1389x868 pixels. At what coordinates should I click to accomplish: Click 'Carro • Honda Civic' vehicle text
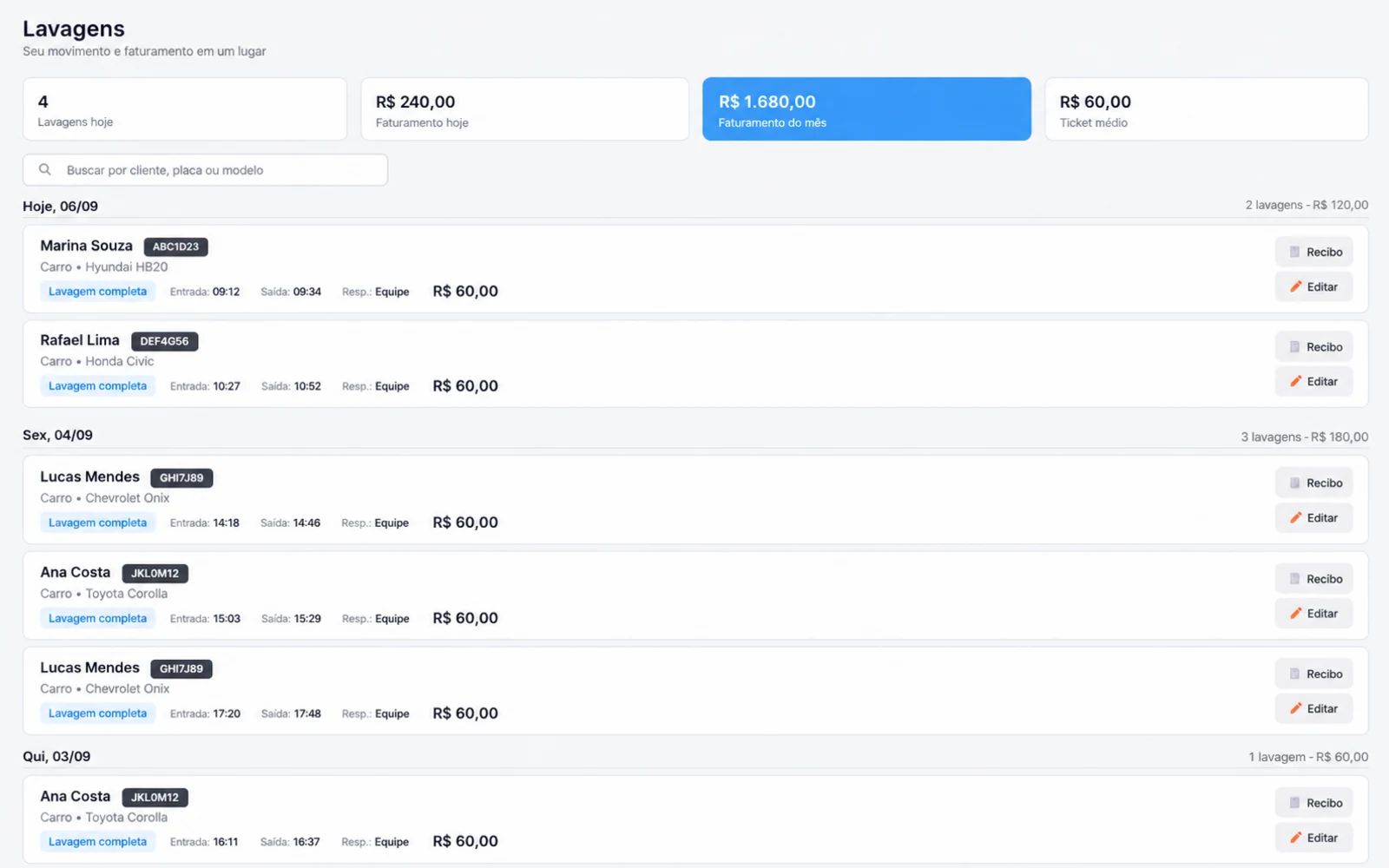pyautogui.click(x=97, y=362)
